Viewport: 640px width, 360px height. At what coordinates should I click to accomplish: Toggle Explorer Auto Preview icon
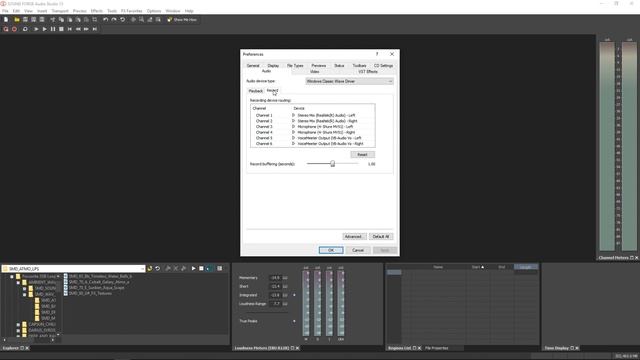[x=209, y=269]
